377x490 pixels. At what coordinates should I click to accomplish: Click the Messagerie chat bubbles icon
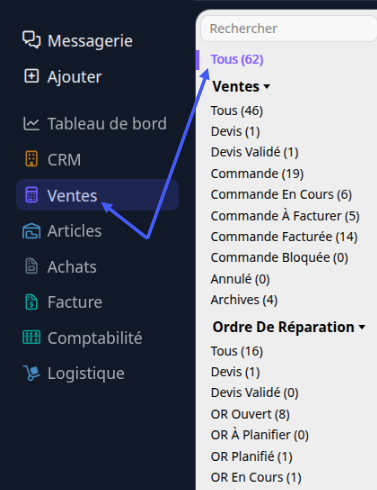coord(31,40)
